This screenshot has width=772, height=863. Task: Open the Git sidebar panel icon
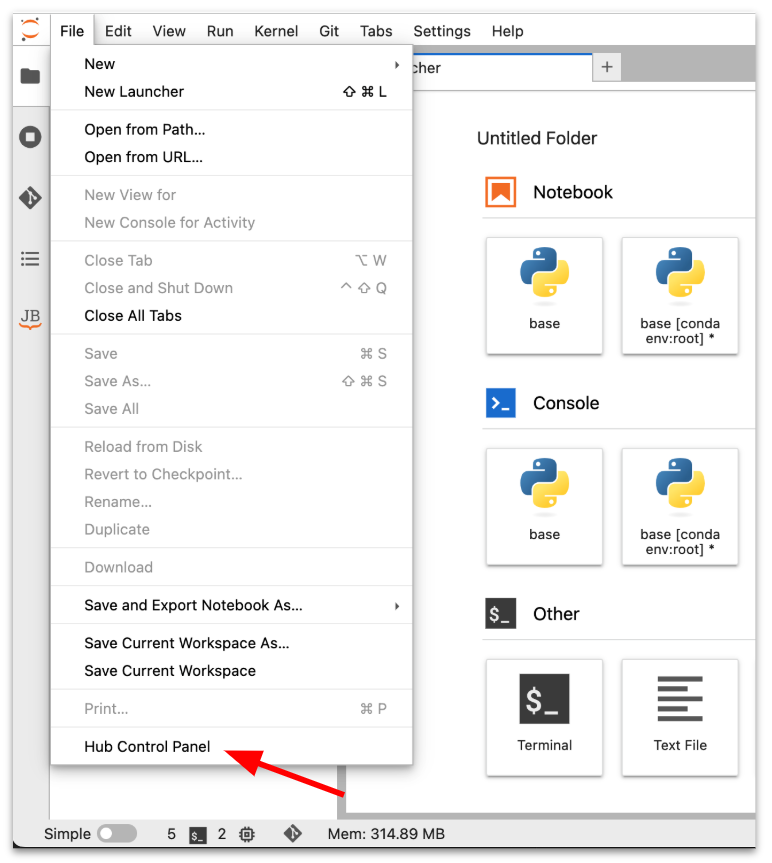click(30, 198)
